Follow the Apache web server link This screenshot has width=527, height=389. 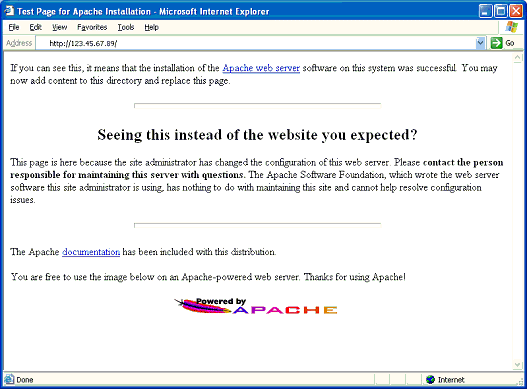[261, 68]
